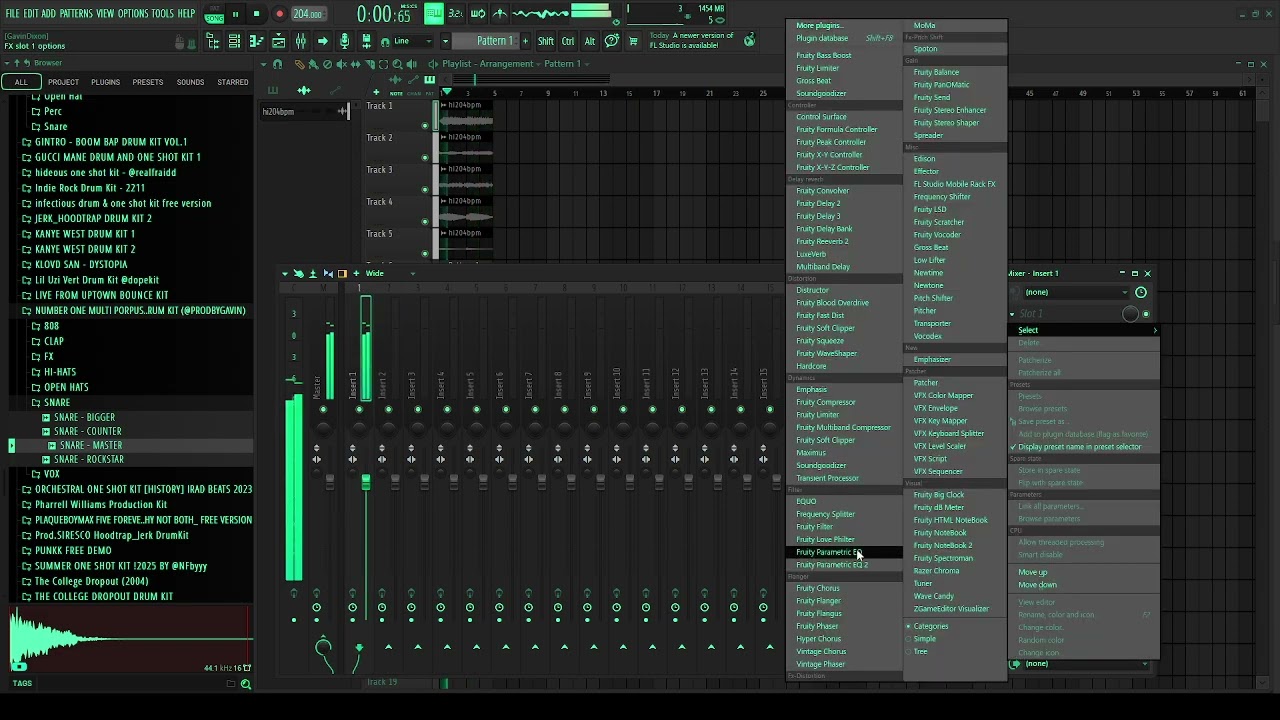Click the Shift modifier button
This screenshot has height=720, width=1280.
tap(546, 41)
